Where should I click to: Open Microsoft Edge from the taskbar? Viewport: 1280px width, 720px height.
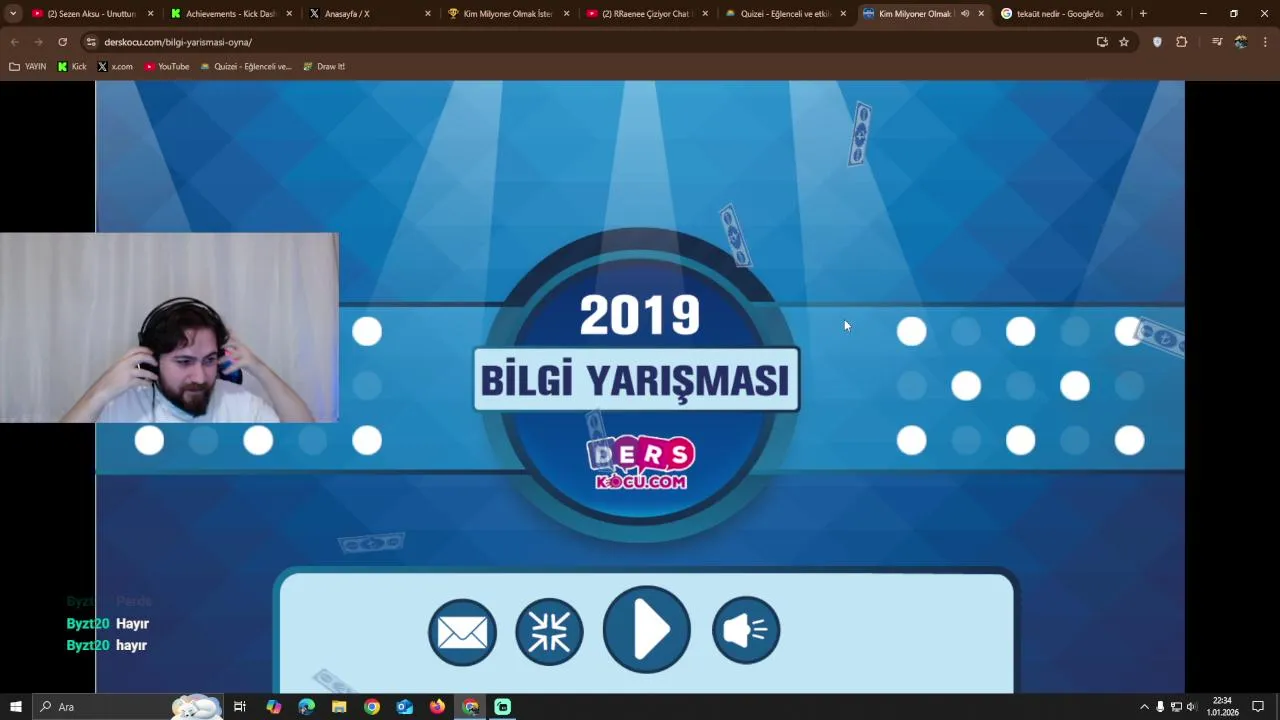coord(307,707)
